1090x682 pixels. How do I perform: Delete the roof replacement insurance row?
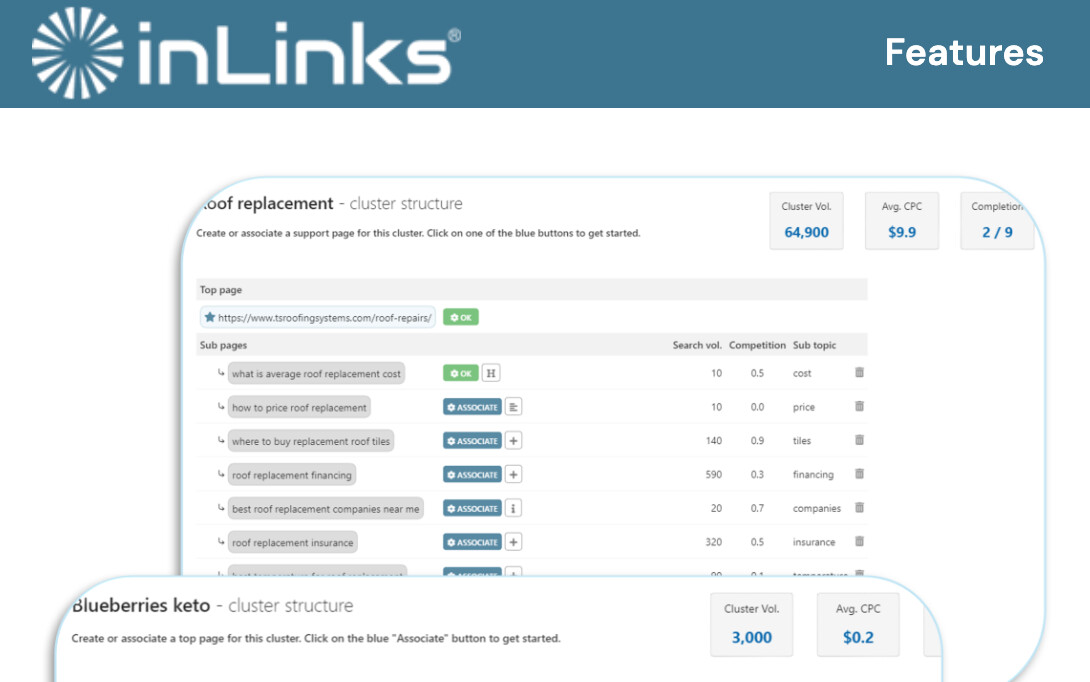click(859, 542)
